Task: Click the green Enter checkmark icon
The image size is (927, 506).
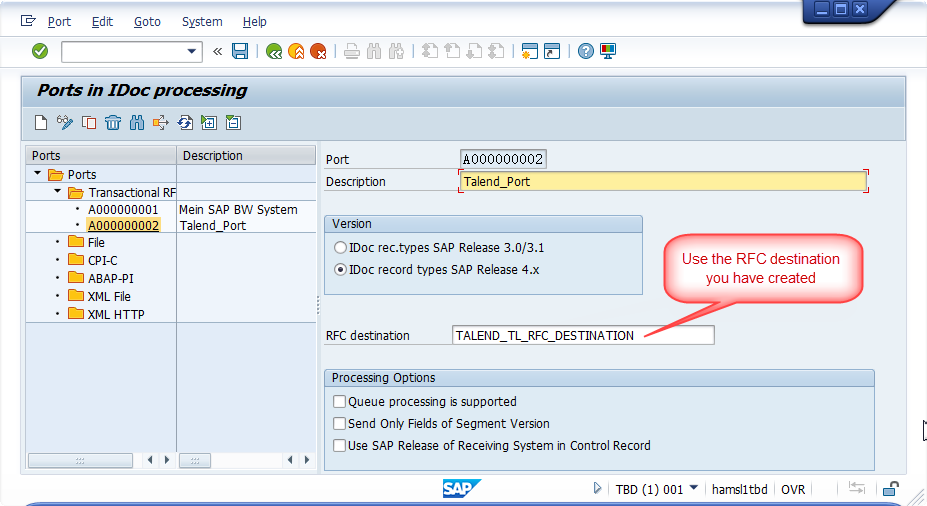Action: tap(40, 51)
